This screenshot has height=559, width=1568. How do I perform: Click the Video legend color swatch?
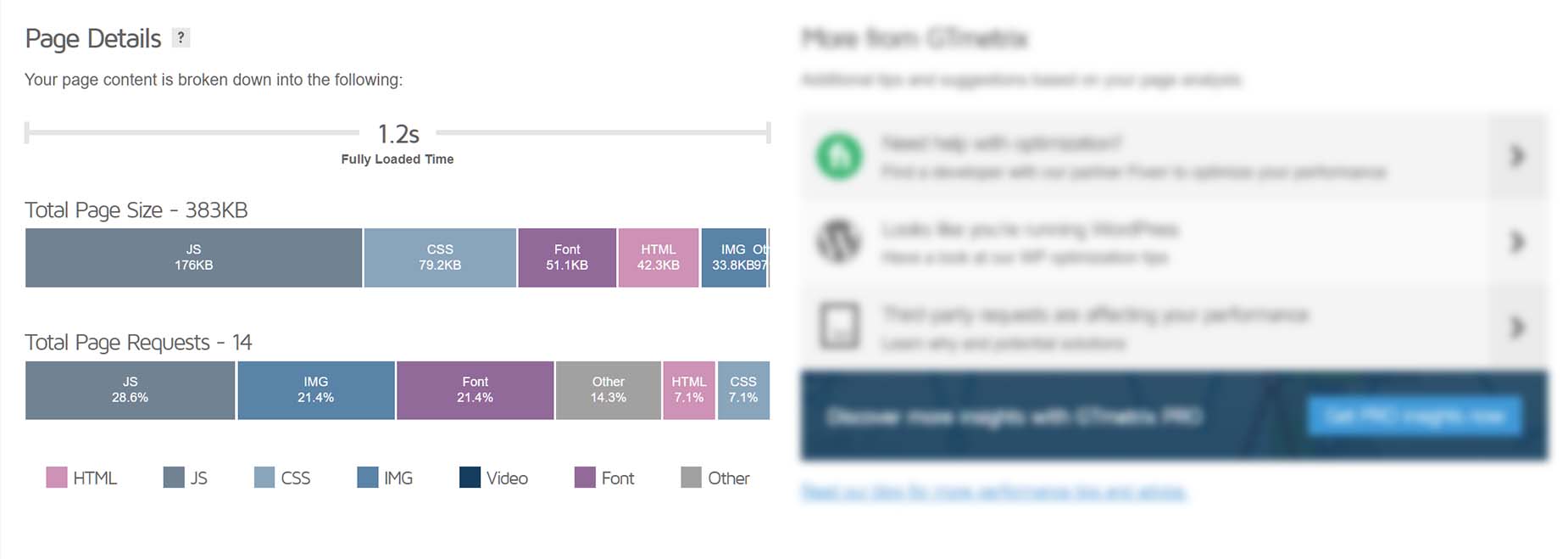coord(470,478)
